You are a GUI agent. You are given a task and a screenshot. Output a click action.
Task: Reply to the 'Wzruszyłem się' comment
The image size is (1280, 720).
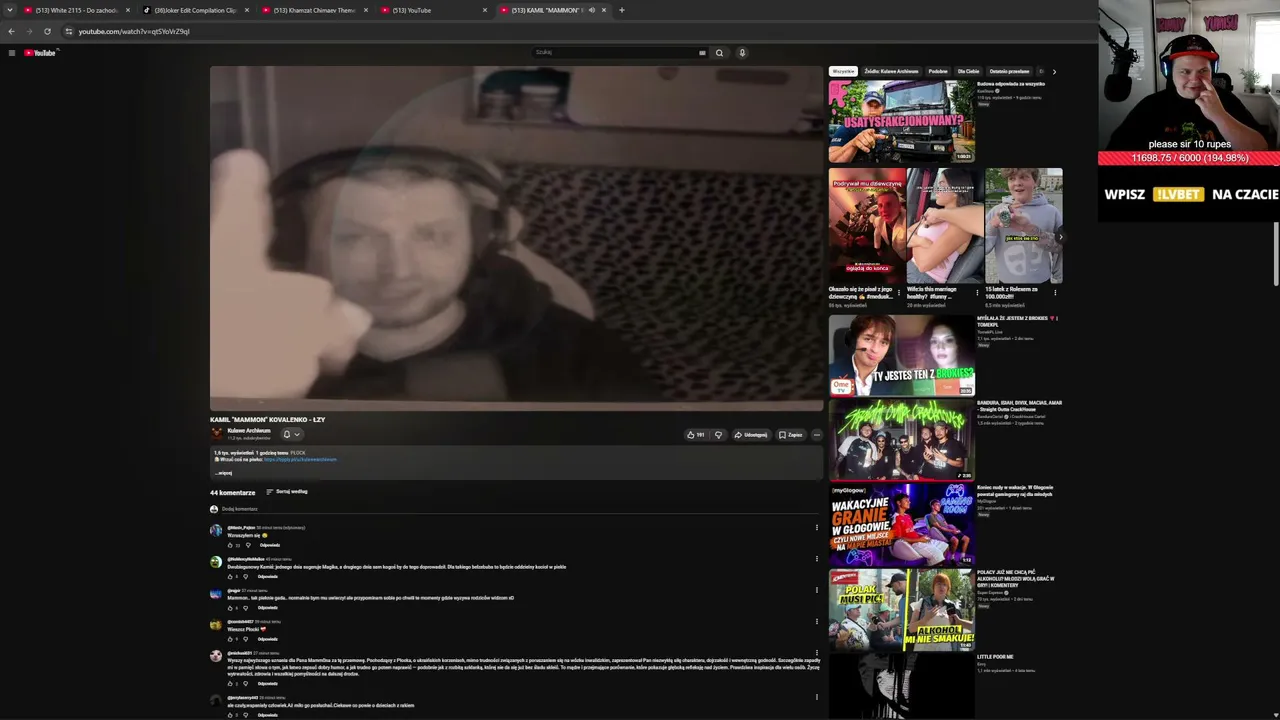pyautogui.click(x=269, y=545)
